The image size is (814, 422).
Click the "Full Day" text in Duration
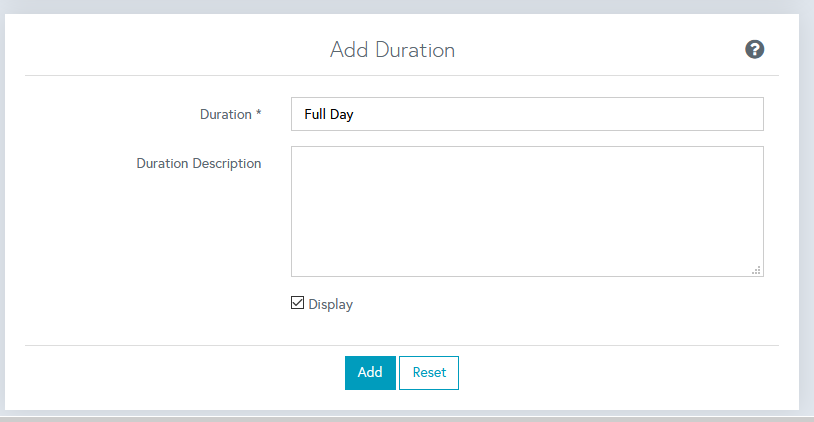[x=329, y=114]
